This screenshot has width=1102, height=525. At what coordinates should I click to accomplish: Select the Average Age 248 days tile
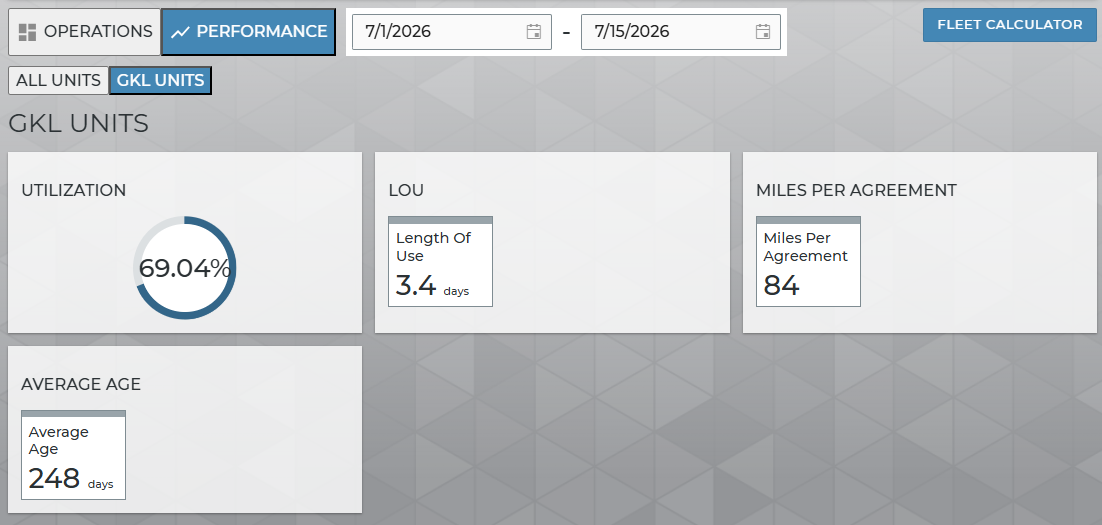(x=73, y=455)
